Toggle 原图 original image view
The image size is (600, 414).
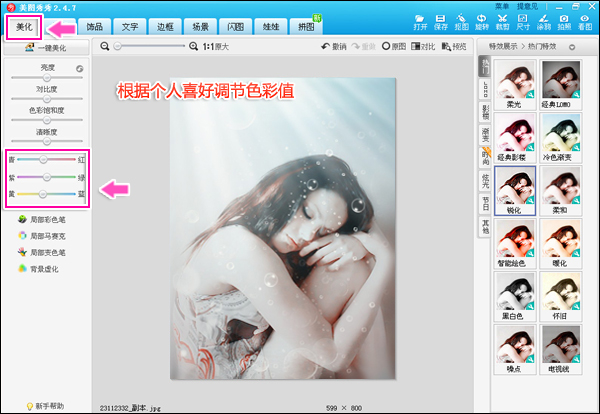[393, 46]
